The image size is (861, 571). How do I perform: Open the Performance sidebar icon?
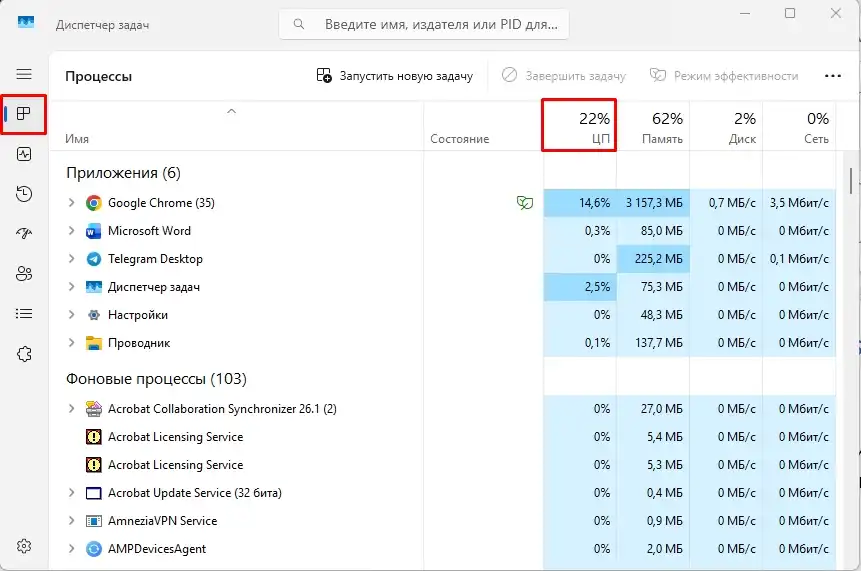24,154
